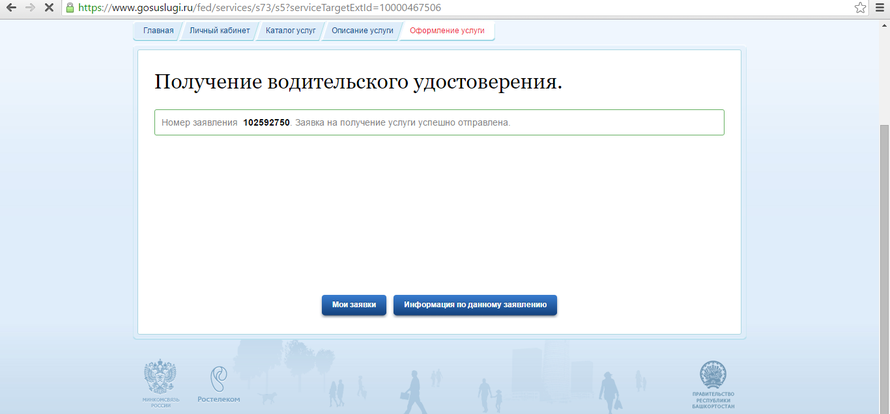Select the Оформление услуги tab
The width and height of the screenshot is (890, 414).
pyautogui.click(x=447, y=31)
